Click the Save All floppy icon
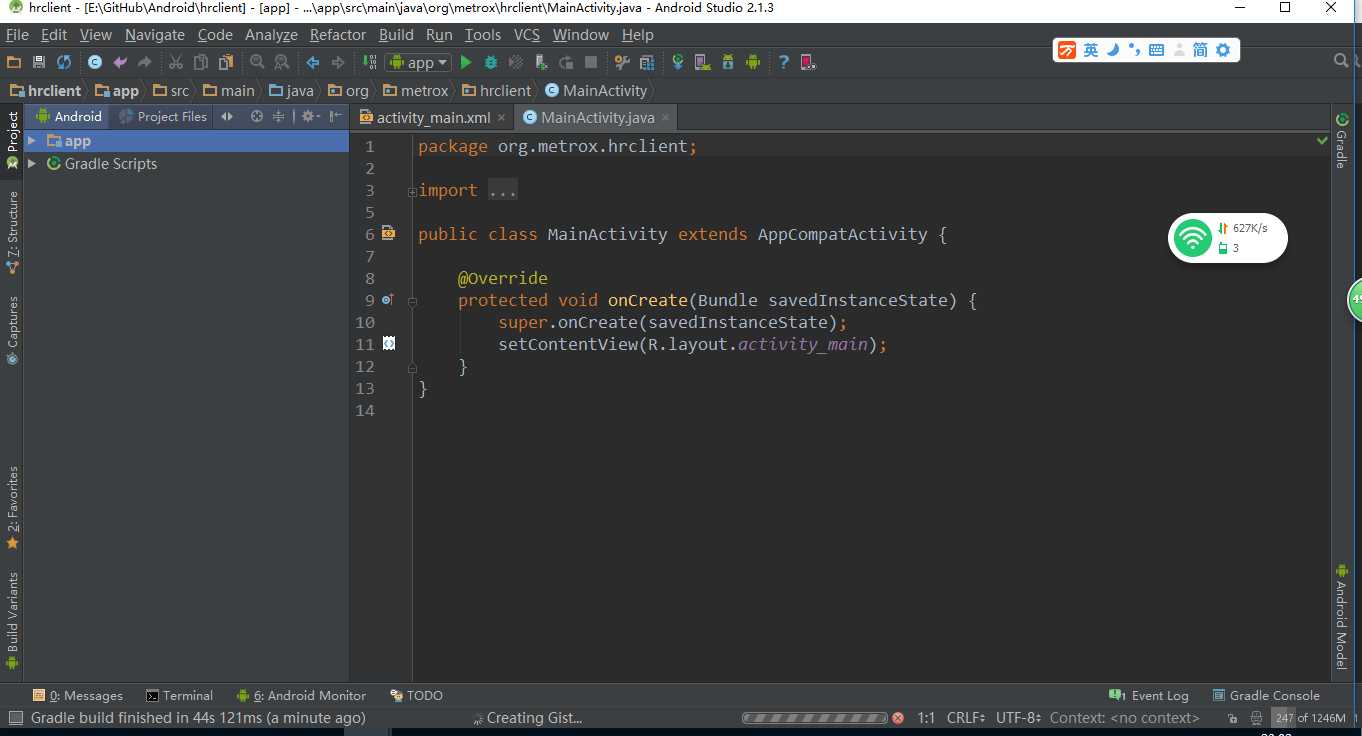Screen dimensions: 1362x736 [39, 62]
